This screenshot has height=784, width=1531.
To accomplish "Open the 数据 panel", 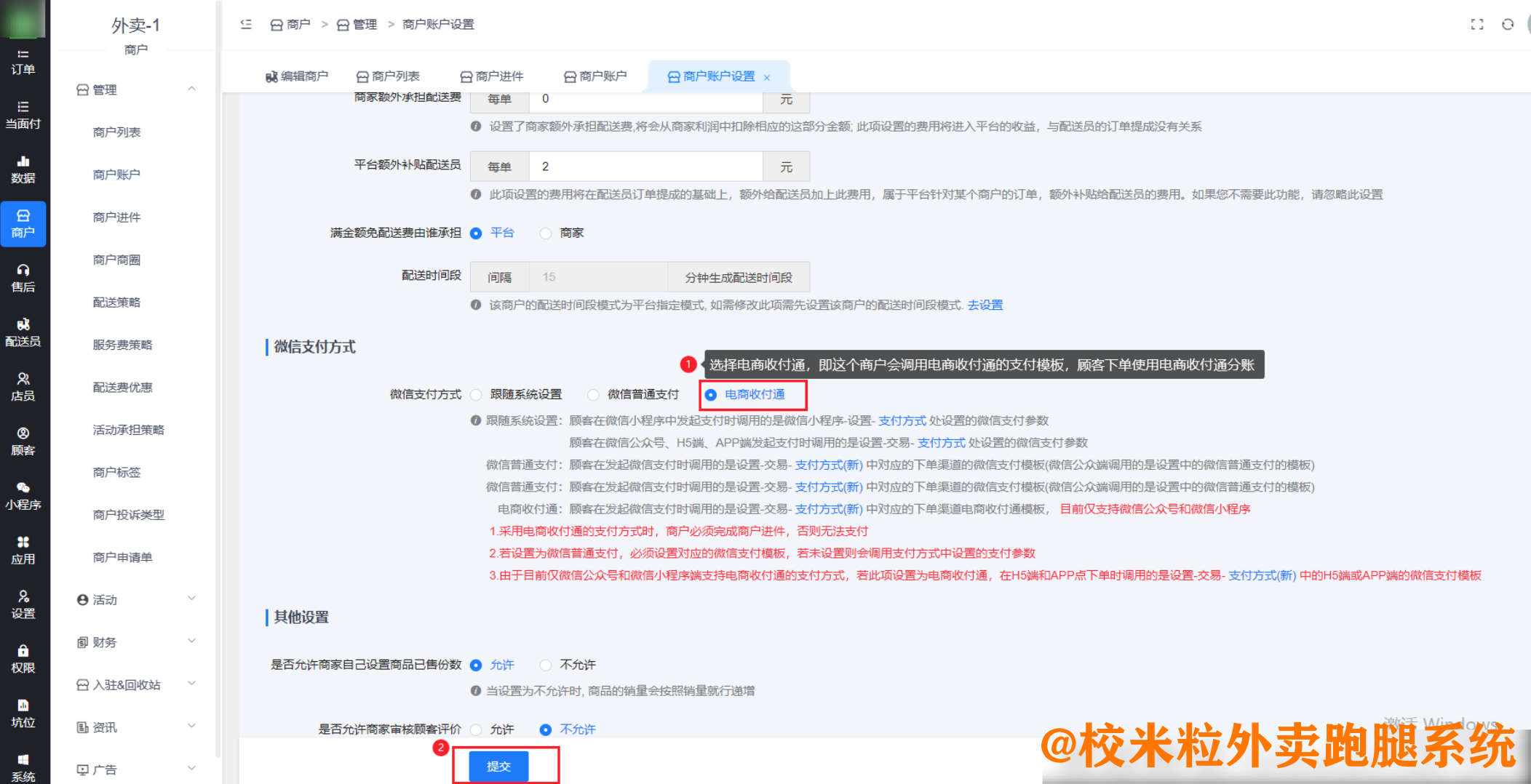I will [x=24, y=169].
